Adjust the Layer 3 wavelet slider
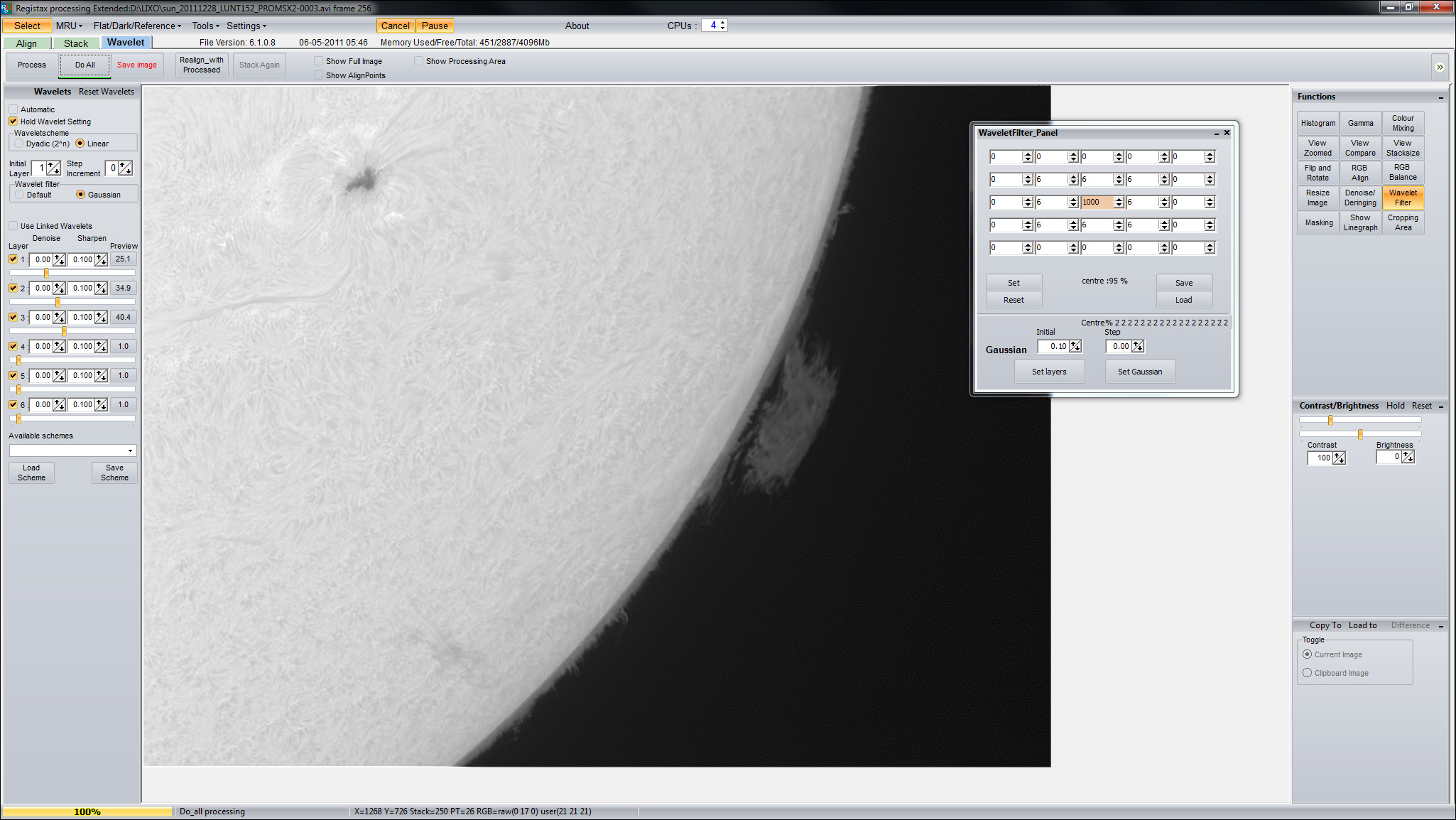1456x820 pixels. pos(65,331)
